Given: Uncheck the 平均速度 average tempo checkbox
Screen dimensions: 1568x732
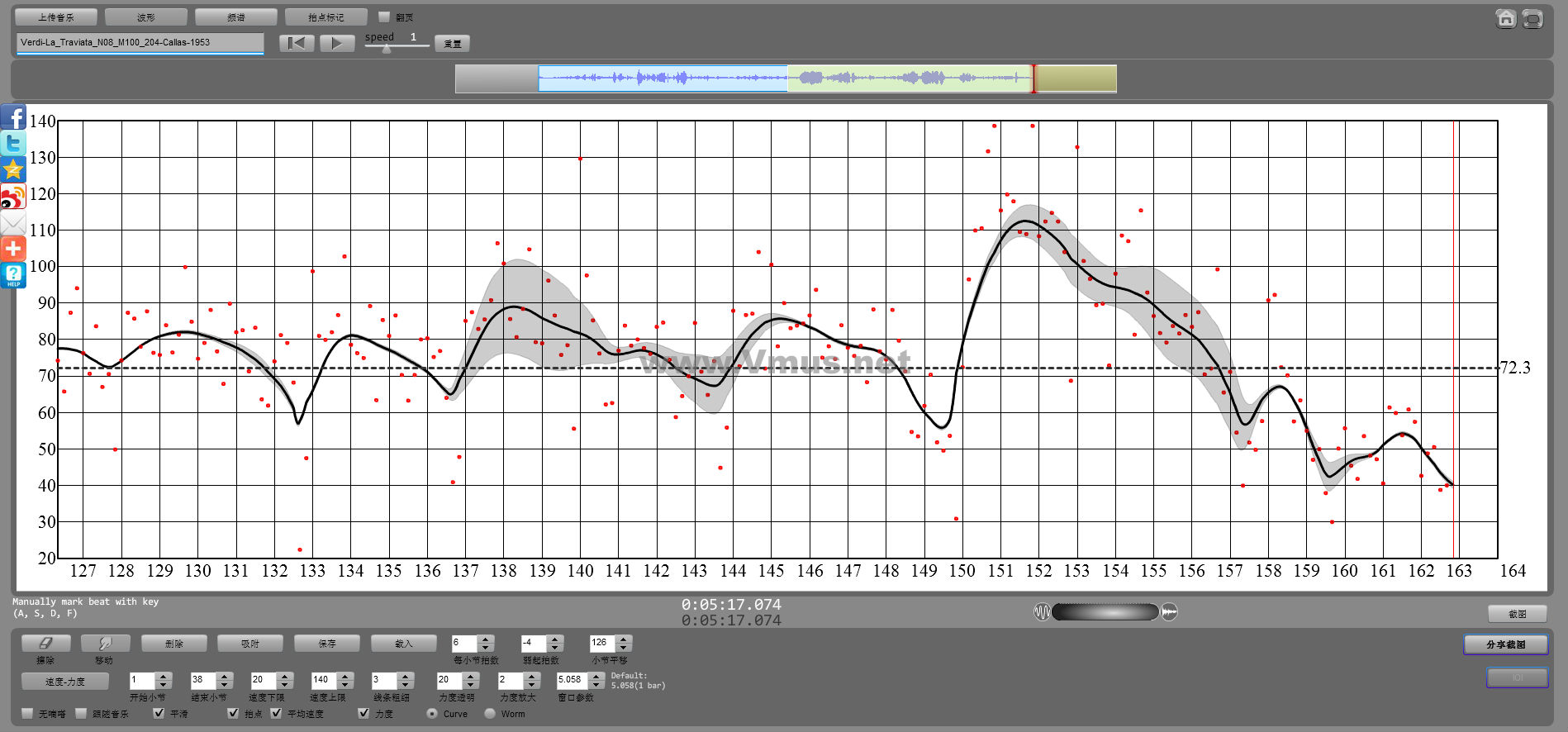Looking at the screenshot, I should coord(276,713).
